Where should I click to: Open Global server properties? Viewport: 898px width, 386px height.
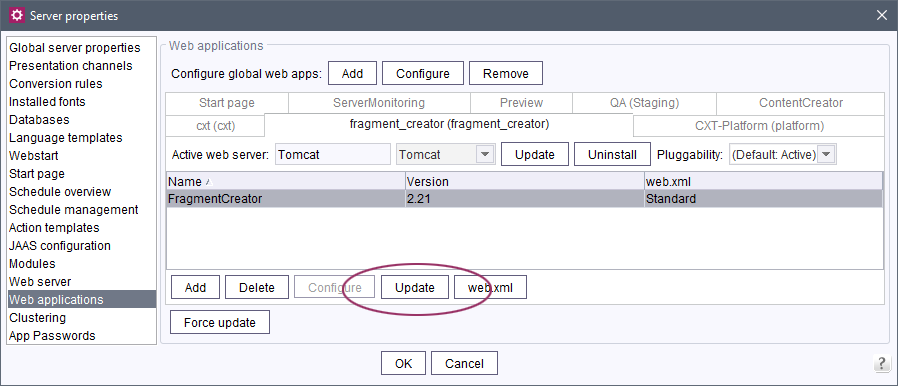tap(81, 48)
